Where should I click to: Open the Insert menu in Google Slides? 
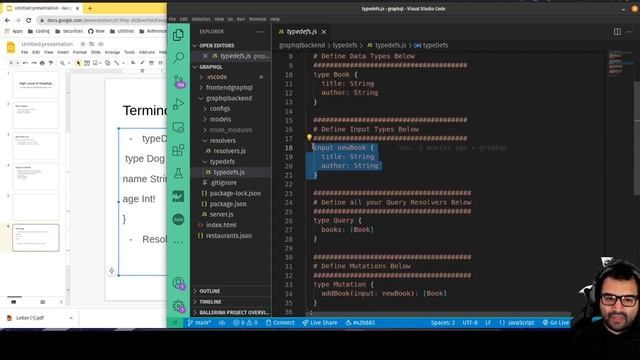tap(63, 52)
